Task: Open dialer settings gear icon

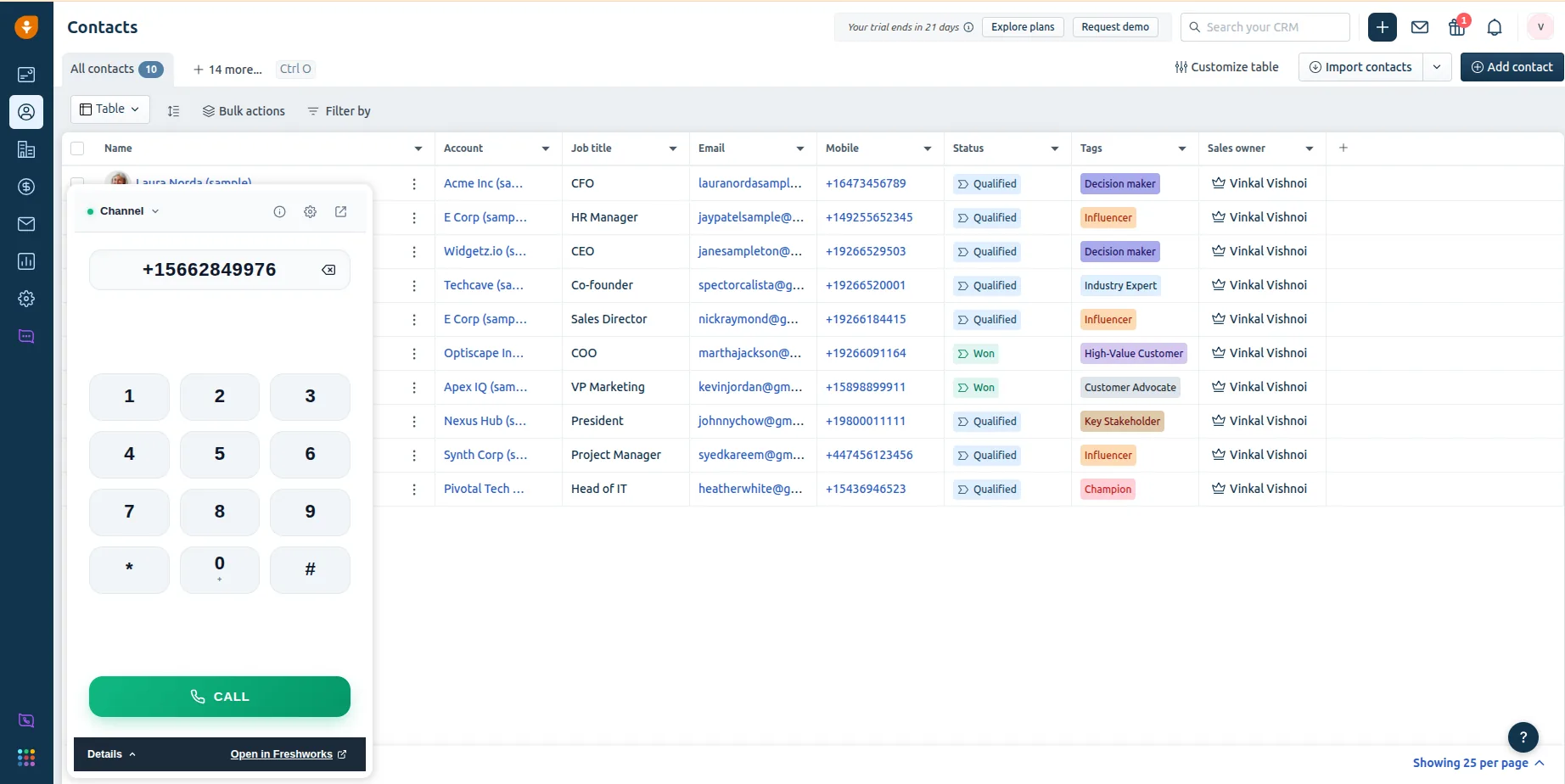Action: click(x=311, y=212)
